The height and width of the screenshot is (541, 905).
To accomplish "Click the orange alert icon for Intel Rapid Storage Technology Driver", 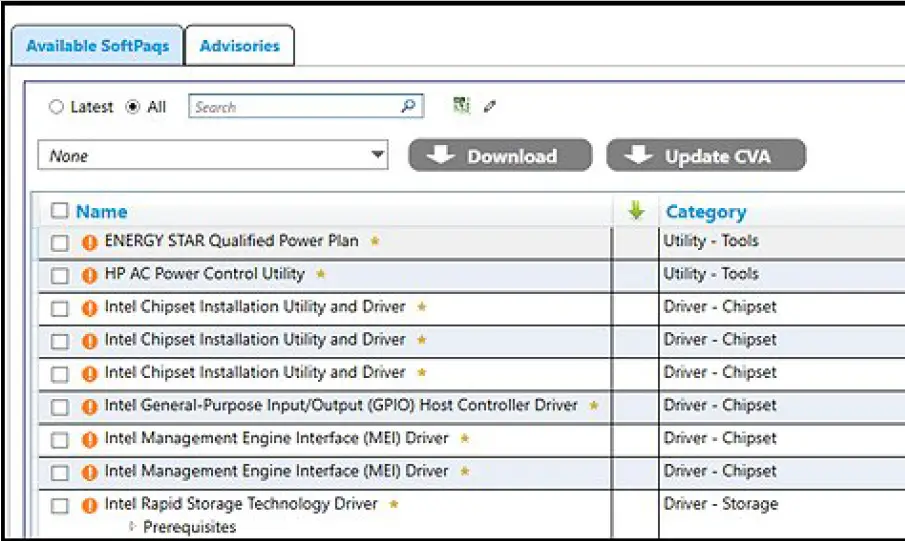I will pos(89,506).
